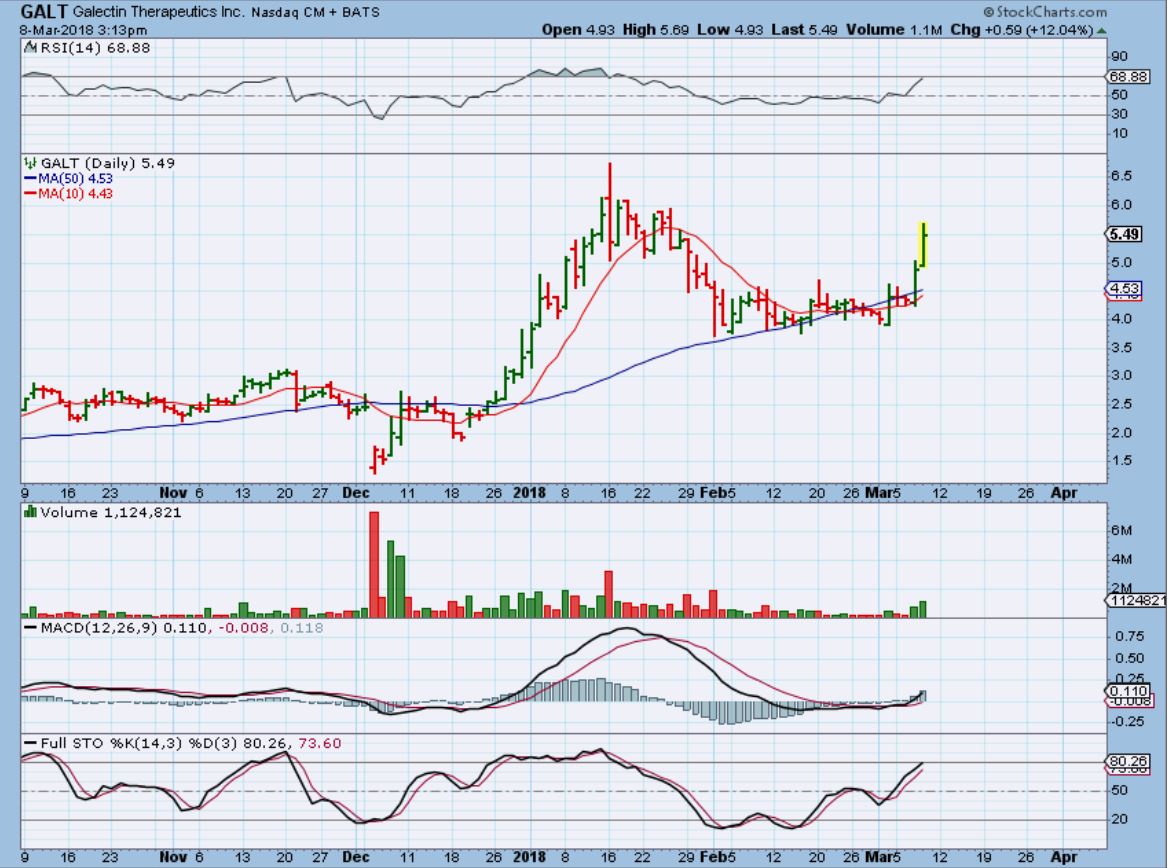Click the green up-arrow after Chg value
Screen dimensions: 1168x868
point(1101,30)
